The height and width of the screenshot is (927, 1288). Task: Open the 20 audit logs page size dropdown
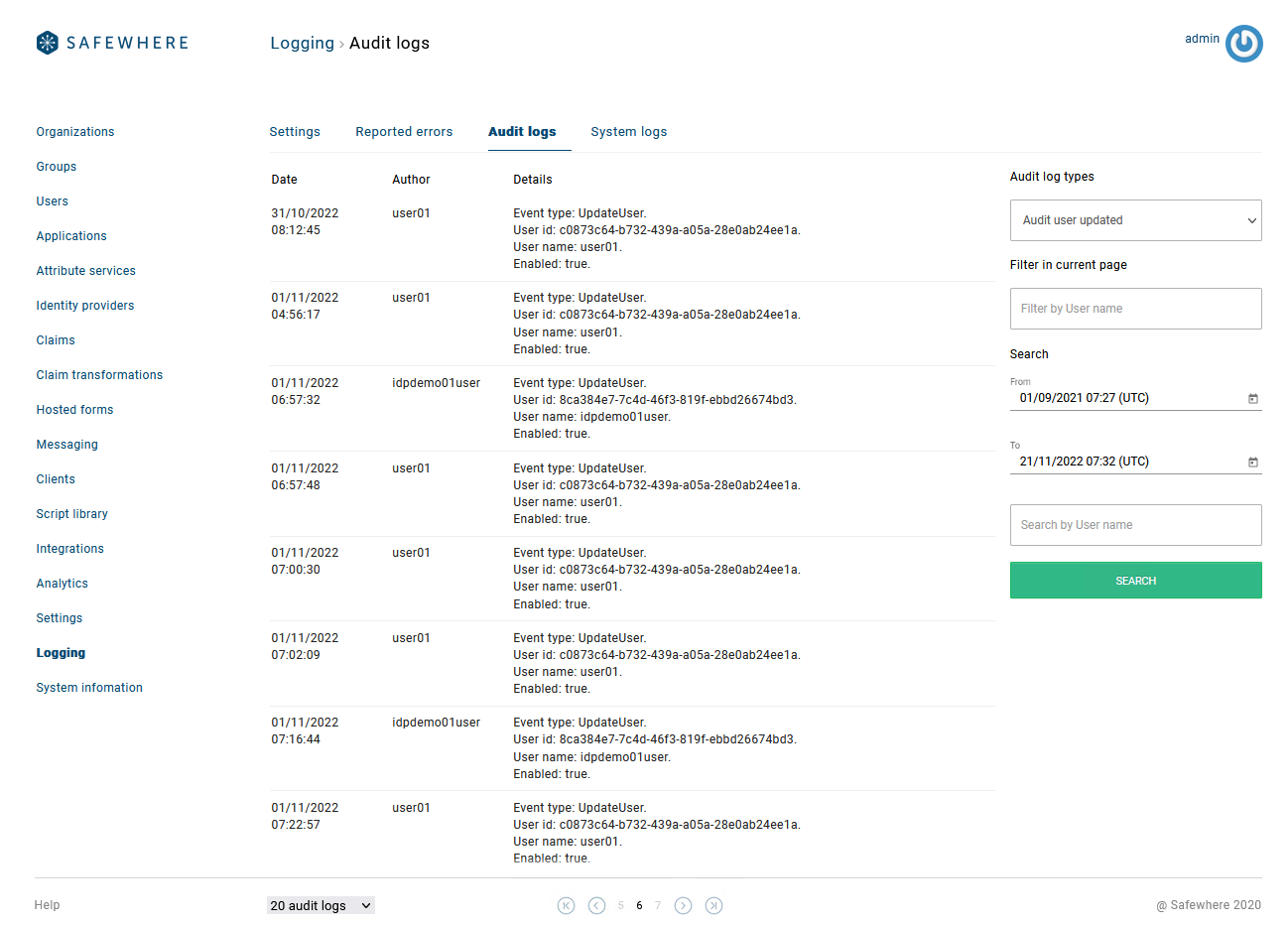[x=321, y=905]
